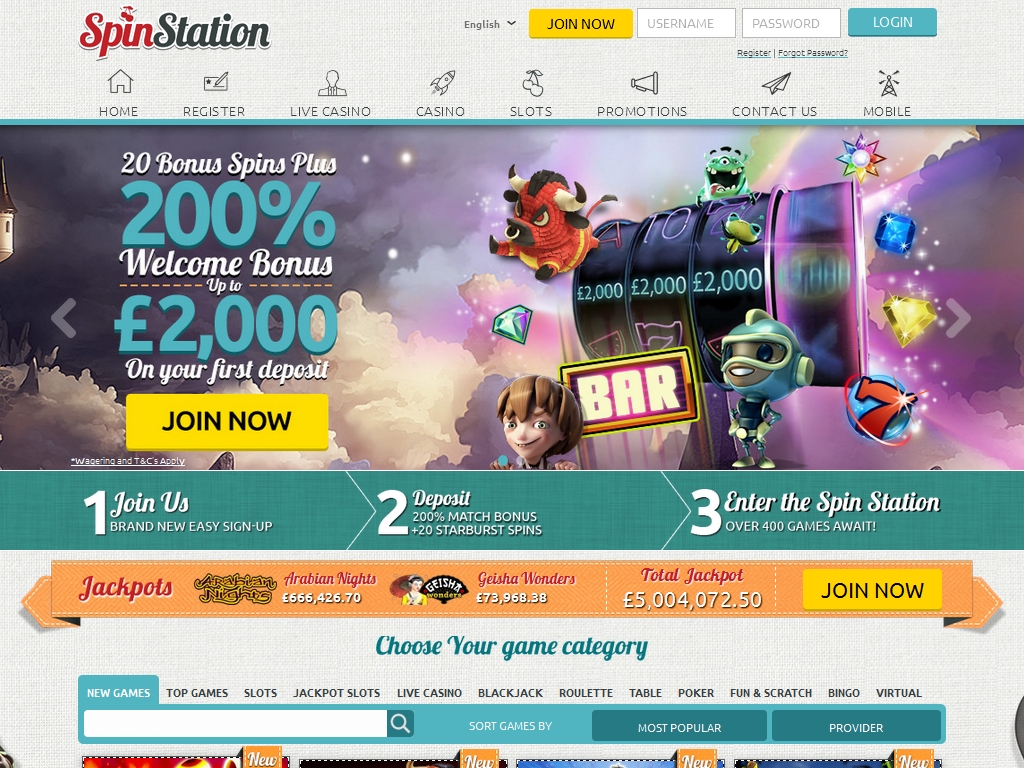Open the Mobile antenna tower icon
This screenshot has width=1024, height=768.
click(x=887, y=82)
